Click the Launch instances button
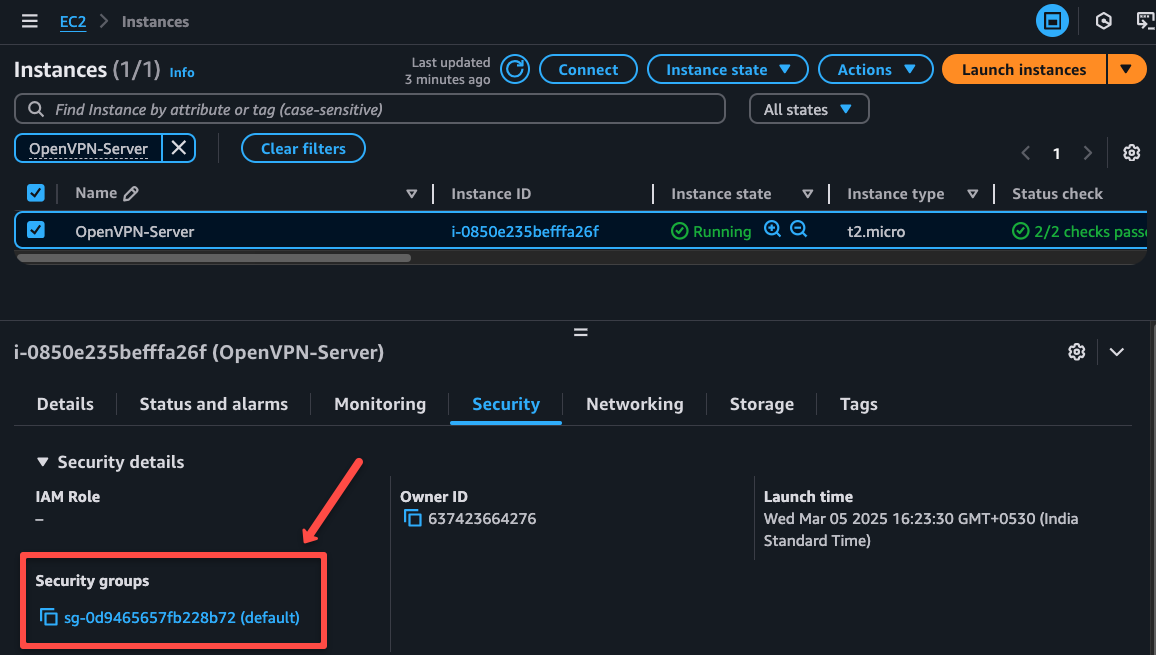Viewport: 1156px width, 655px height. pos(1023,69)
